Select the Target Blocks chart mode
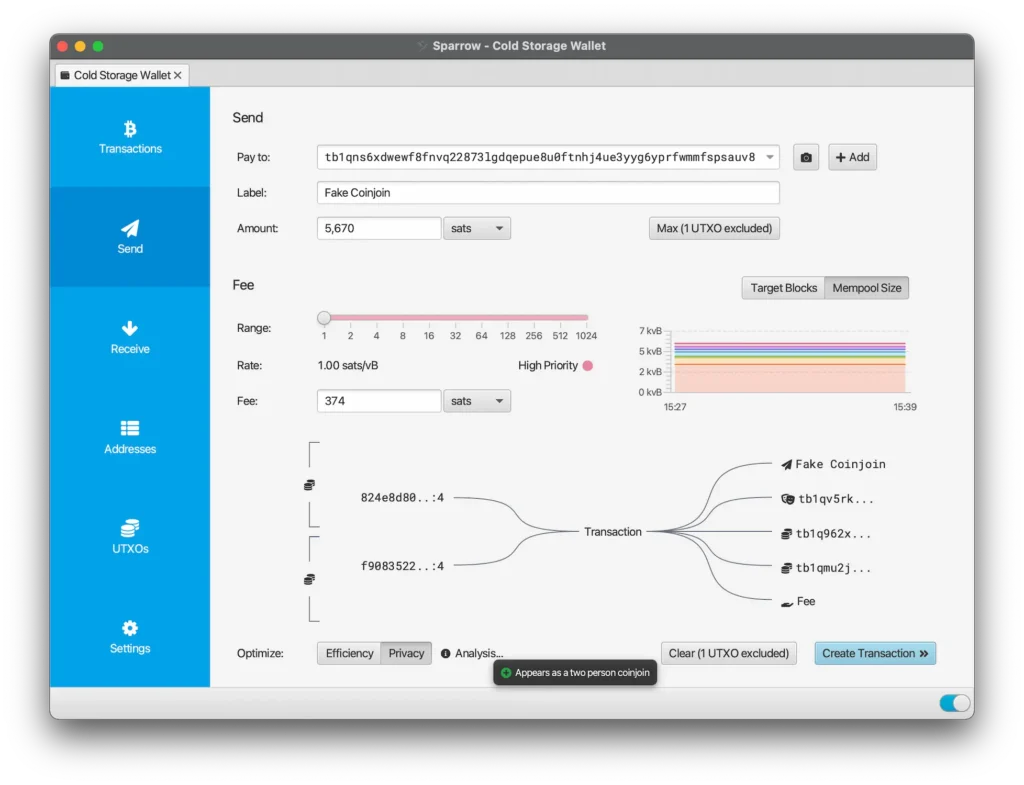The height and width of the screenshot is (785, 1024). click(783, 288)
